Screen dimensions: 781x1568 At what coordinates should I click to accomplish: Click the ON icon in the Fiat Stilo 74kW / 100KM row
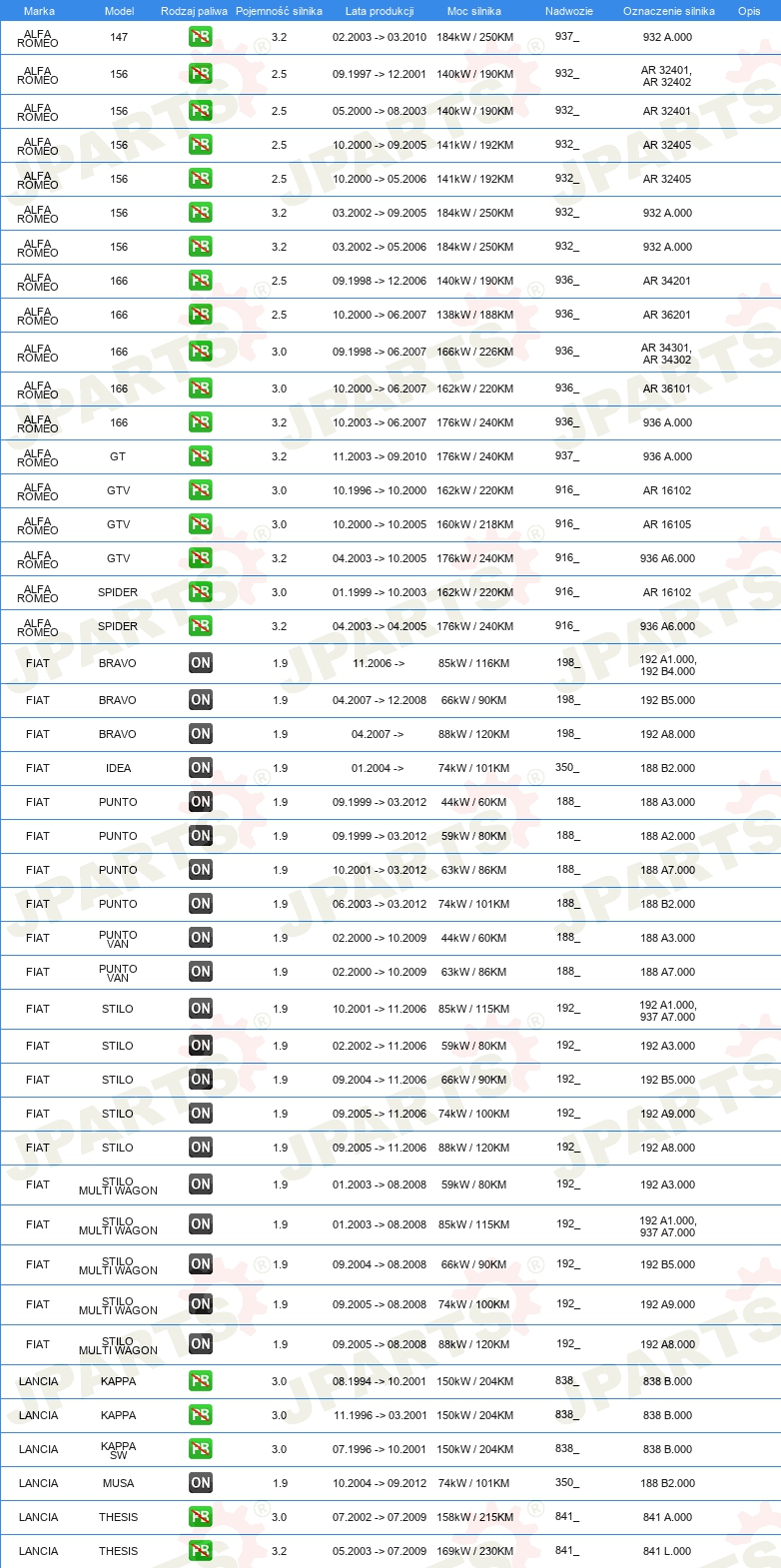(x=201, y=1114)
